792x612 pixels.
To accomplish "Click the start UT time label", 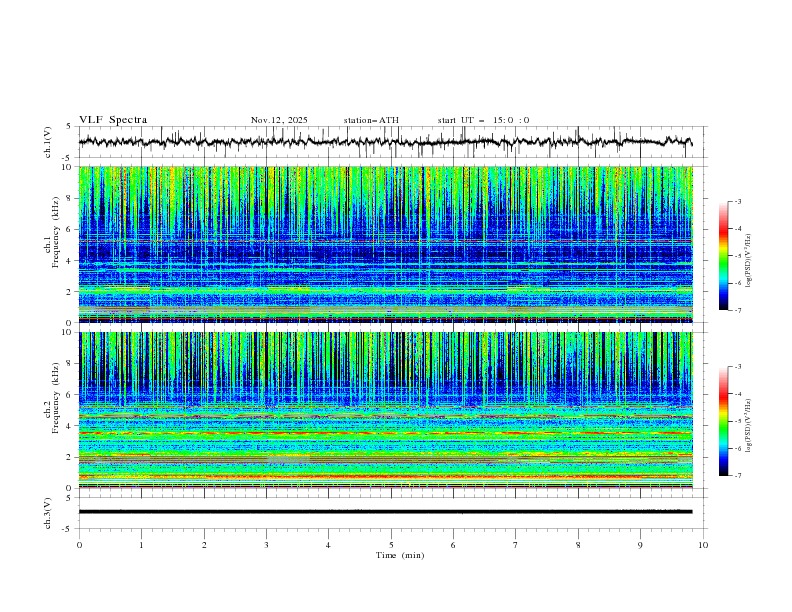I will (x=483, y=120).
